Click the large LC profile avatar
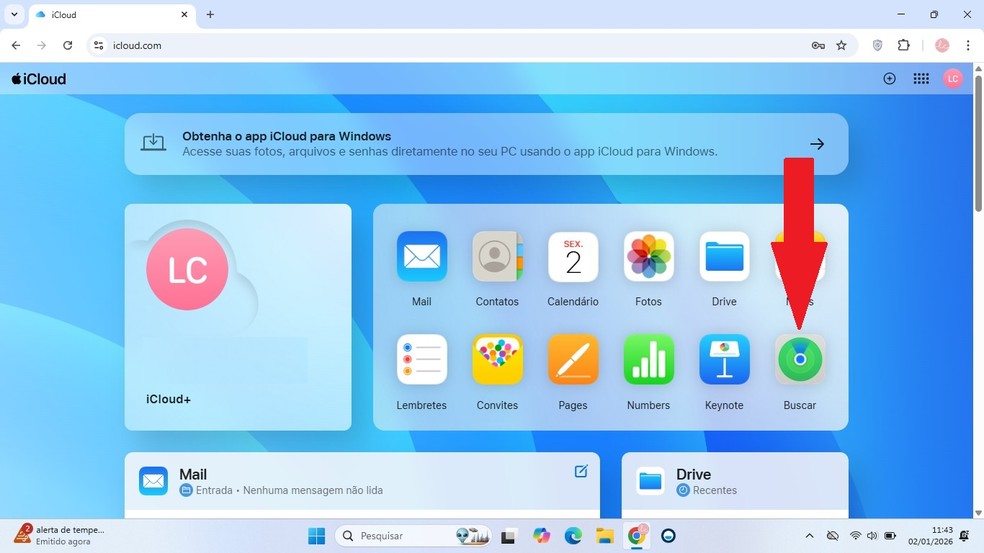984x553 pixels. 187,269
